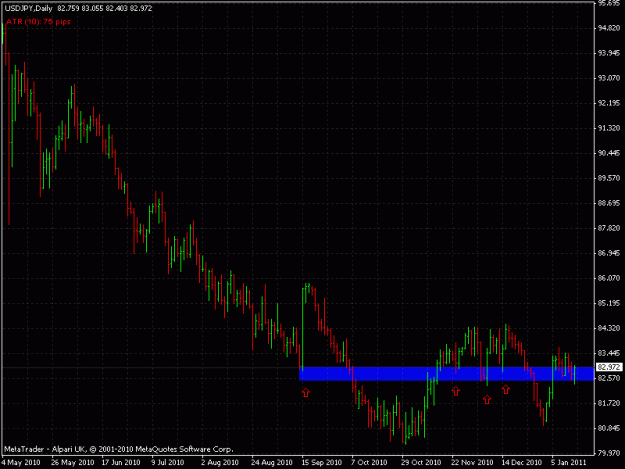
Task: Click the 94.820 price axis label
Action: pos(609,28)
